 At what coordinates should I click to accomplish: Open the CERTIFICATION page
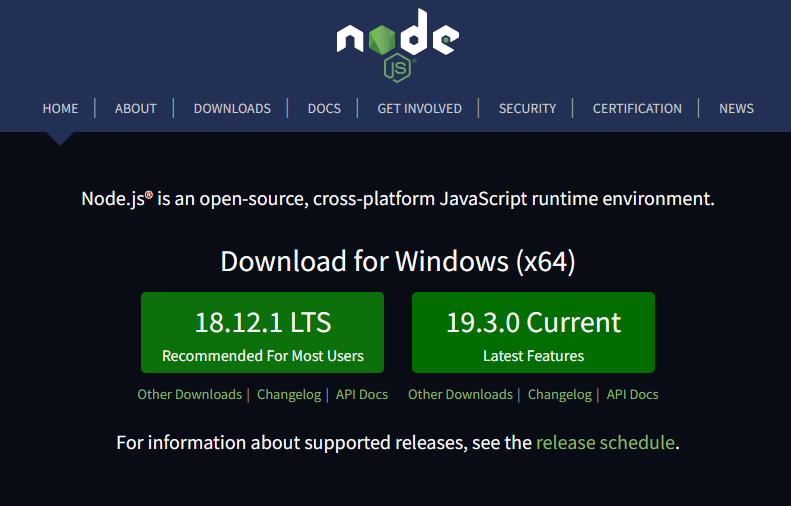click(x=637, y=108)
